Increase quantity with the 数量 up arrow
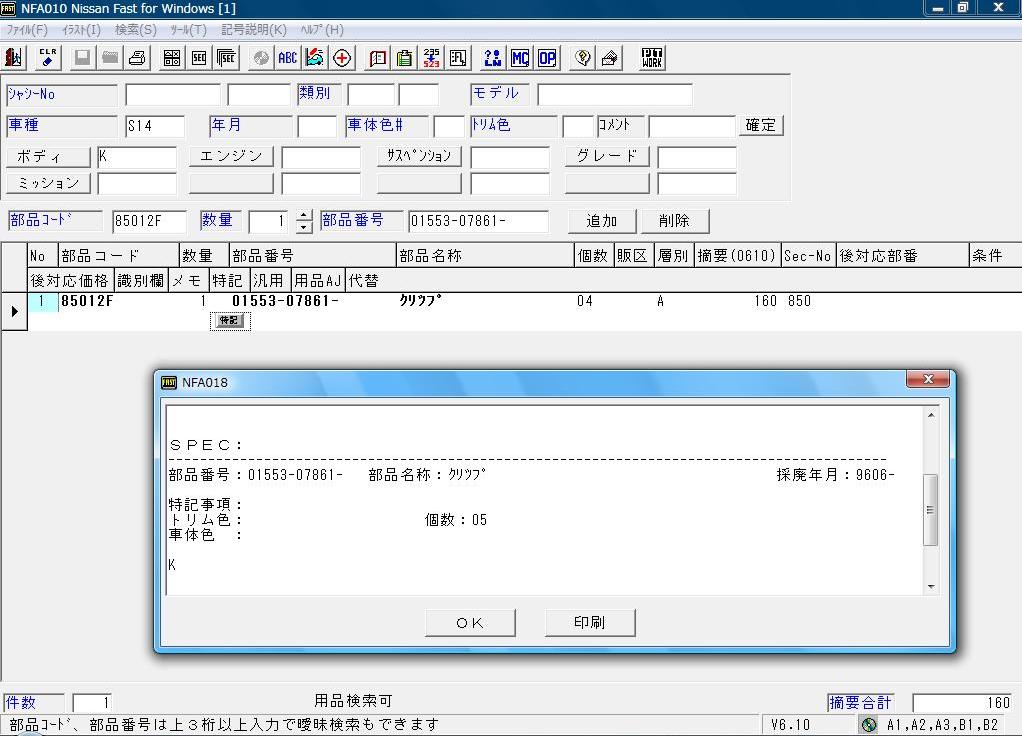Image resolution: width=1022 pixels, height=736 pixels. click(x=304, y=216)
